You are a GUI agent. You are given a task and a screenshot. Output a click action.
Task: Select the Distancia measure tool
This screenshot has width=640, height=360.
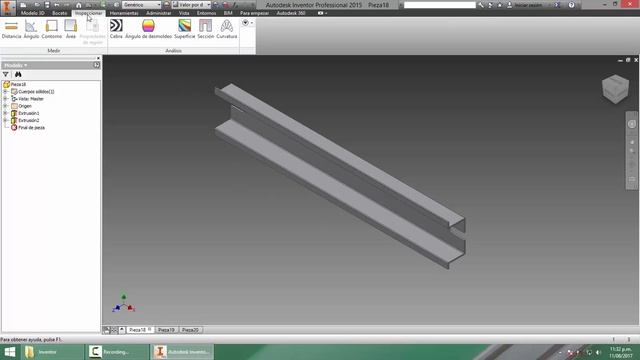pos(11,29)
